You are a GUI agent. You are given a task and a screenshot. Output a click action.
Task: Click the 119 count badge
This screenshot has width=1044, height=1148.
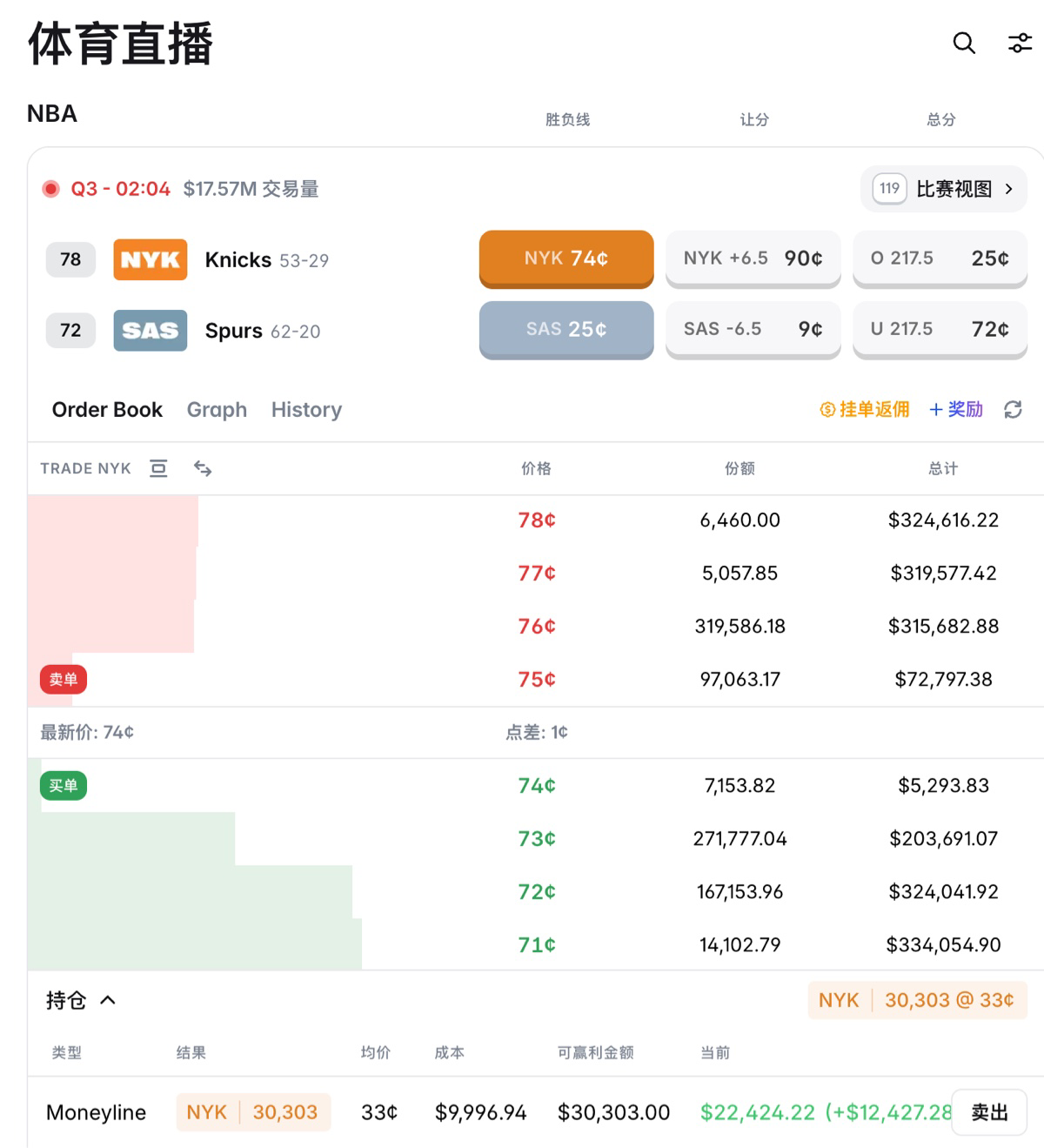point(889,189)
